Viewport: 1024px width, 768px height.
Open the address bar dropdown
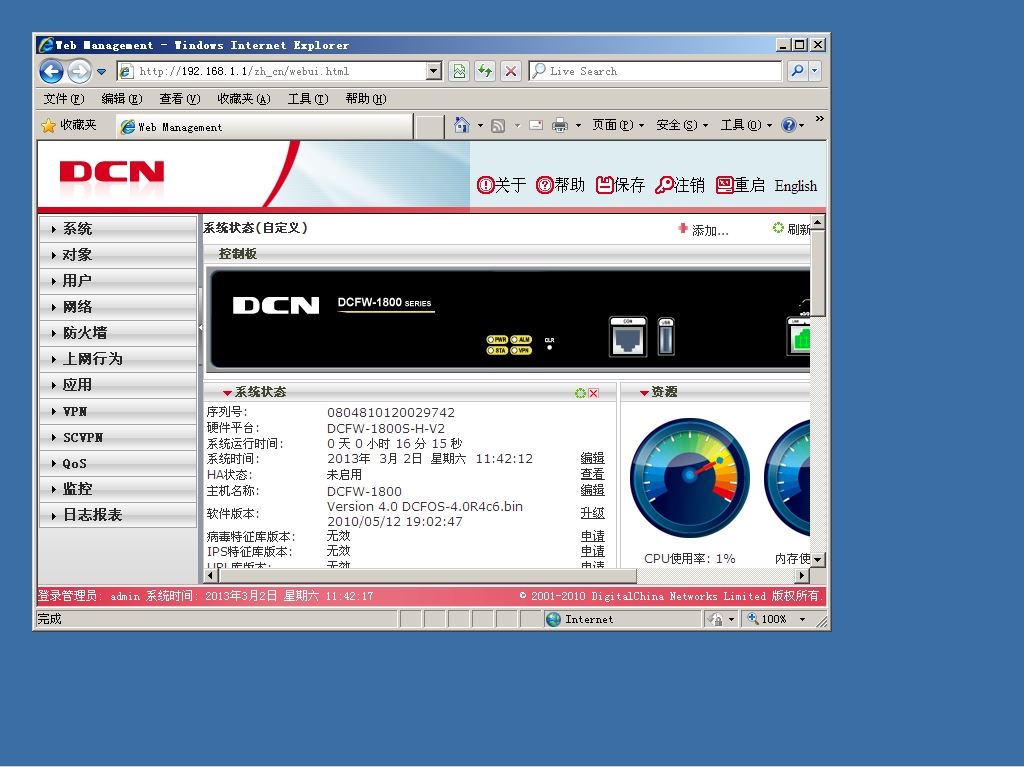(434, 71)
